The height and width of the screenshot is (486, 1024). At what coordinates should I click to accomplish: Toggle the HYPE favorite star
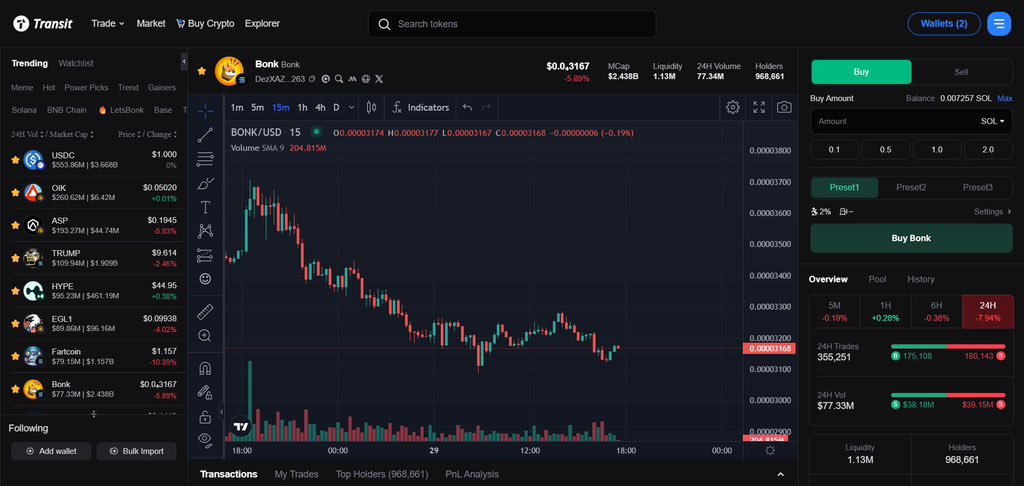15,291
